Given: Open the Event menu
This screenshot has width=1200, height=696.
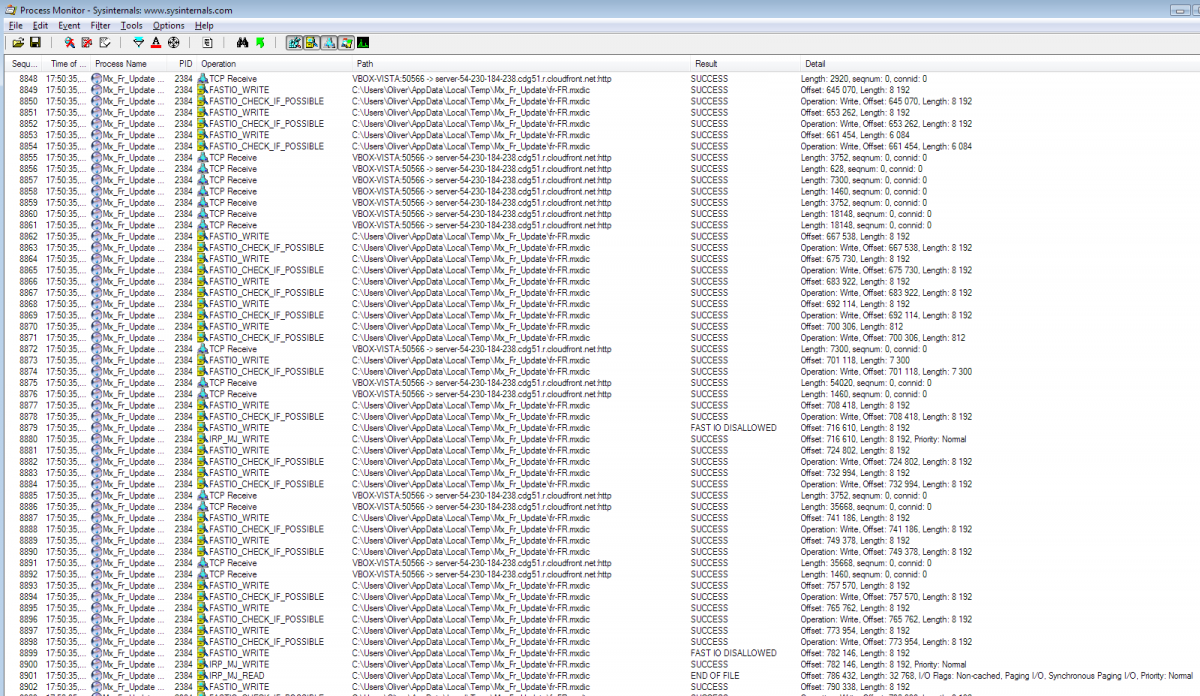Looking at the screenshot, I should (x=69, y=25).
